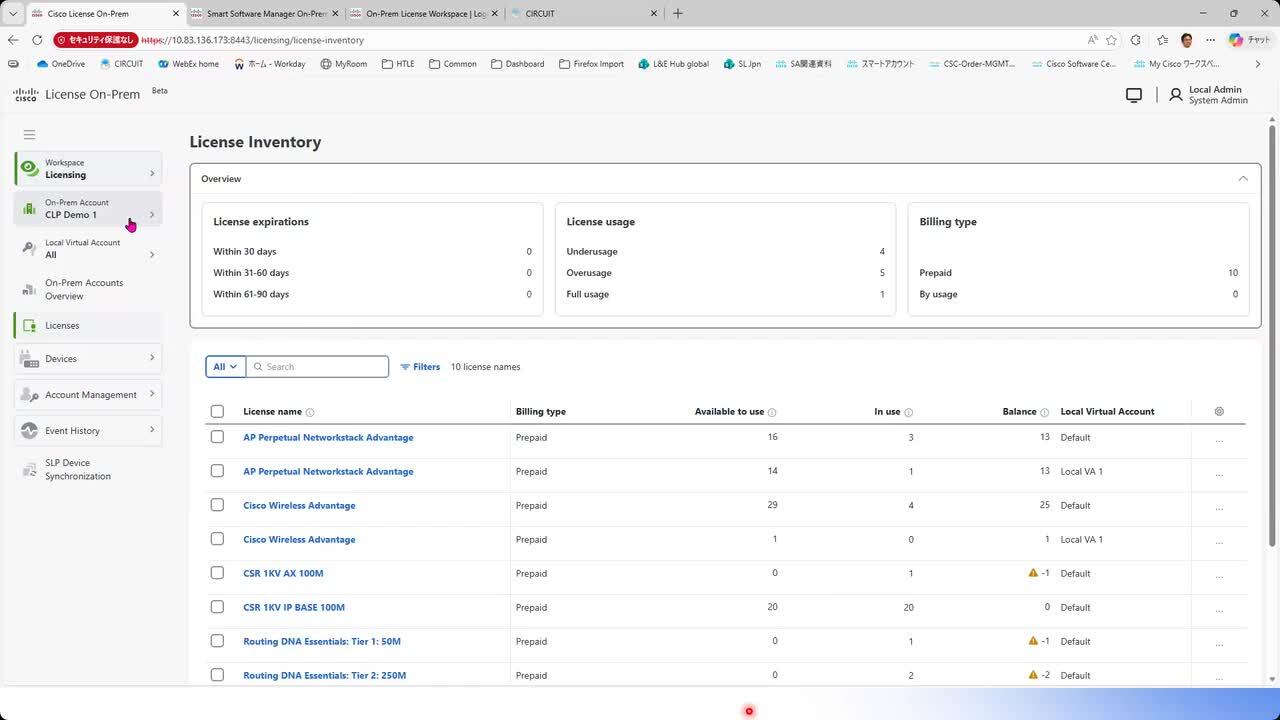Open Local Admin user profile icon
Image resolution: width=1280 pixels, height=720 pixels.
[x=1176, y=95]
